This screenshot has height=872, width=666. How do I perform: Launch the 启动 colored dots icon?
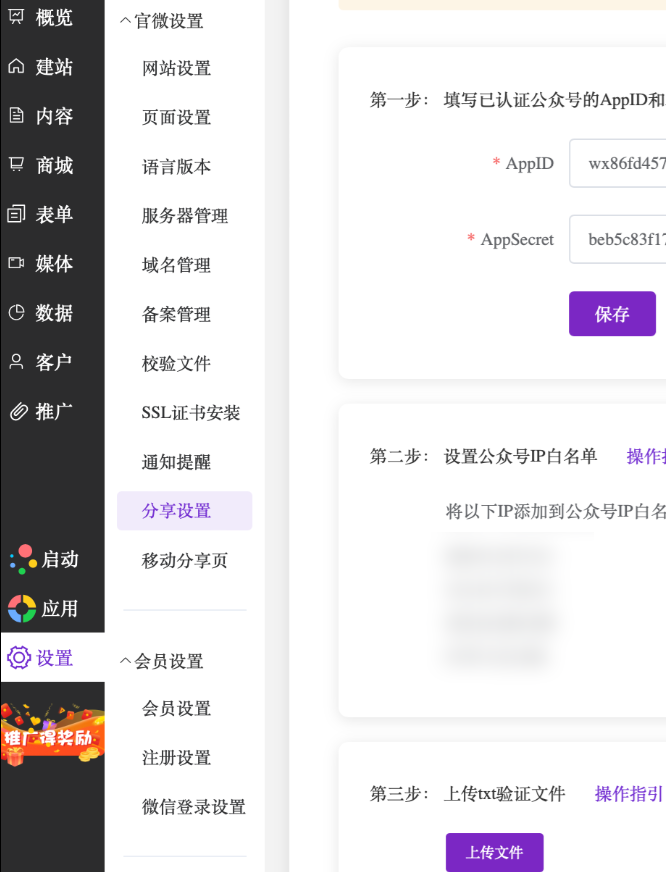[22, 559]
